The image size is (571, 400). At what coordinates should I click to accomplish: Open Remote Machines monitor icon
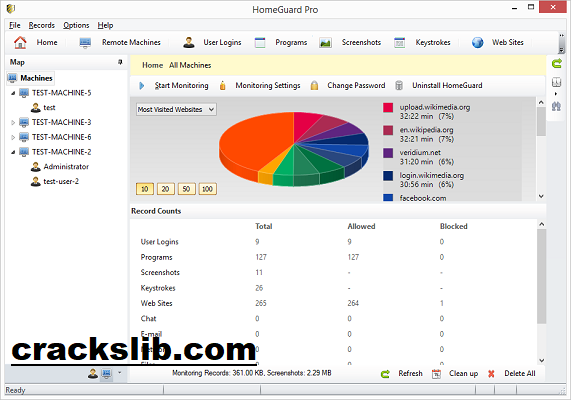(x=85, y=43)
